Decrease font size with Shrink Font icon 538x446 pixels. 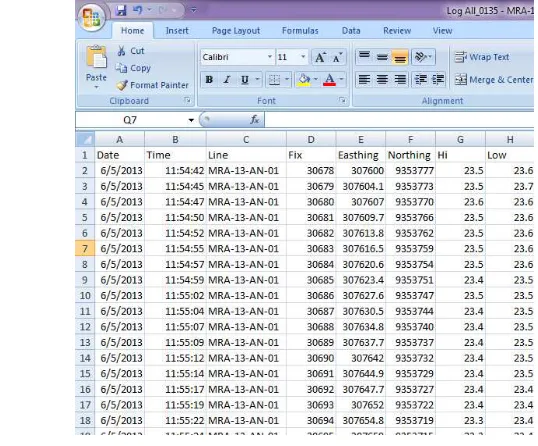pos(337,57)
